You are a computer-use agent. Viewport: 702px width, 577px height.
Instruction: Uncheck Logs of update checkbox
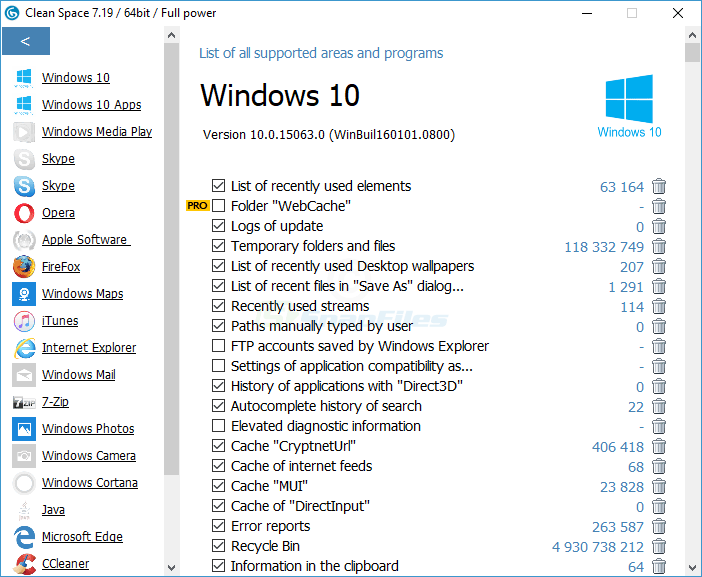pos(218,226)
